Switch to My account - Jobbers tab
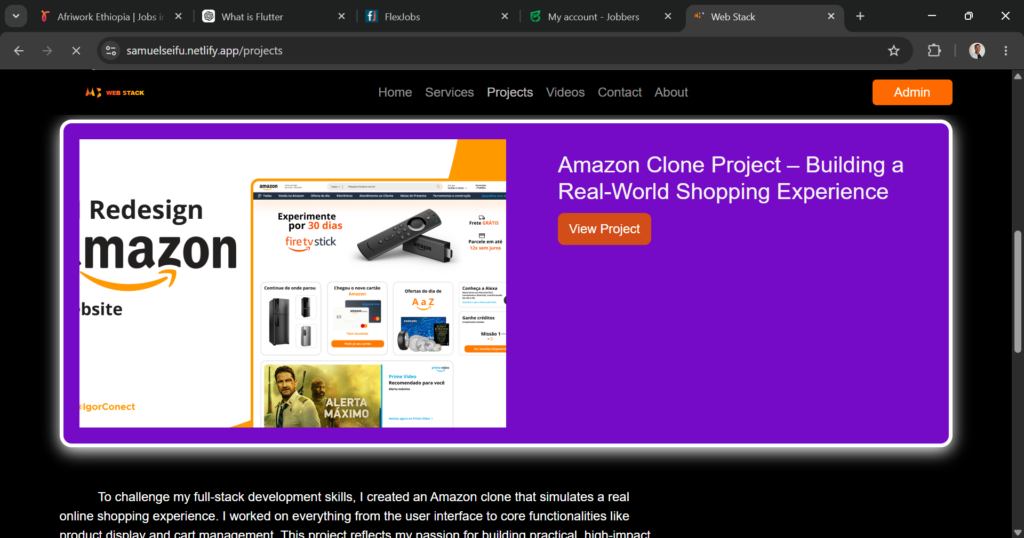1024x538 pixels. (601, 16)
